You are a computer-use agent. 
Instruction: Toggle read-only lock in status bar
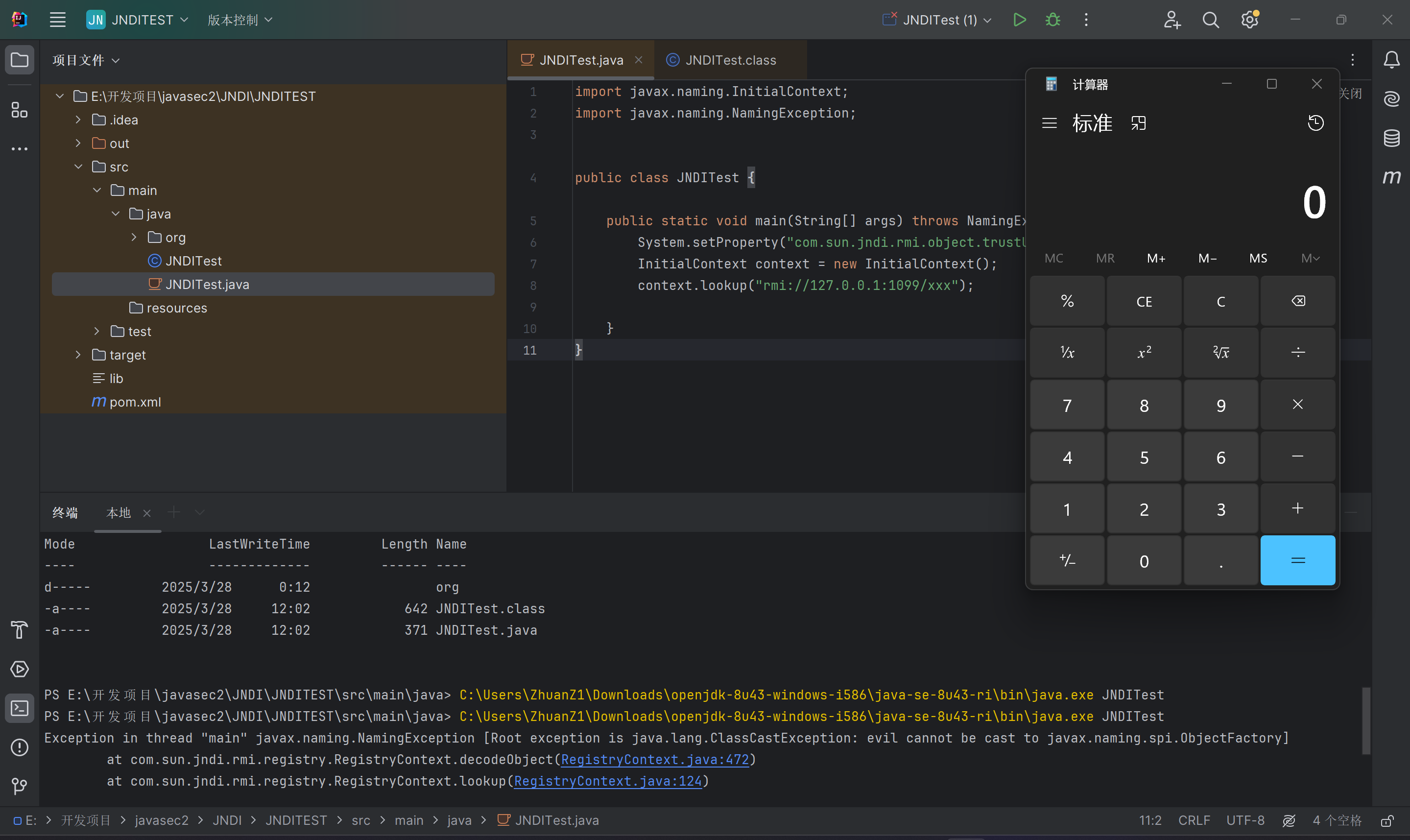[1387, 821]
